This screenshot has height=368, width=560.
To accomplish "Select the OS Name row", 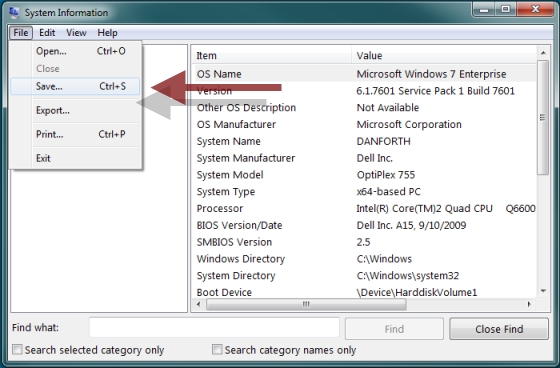I will coord(364,74).
